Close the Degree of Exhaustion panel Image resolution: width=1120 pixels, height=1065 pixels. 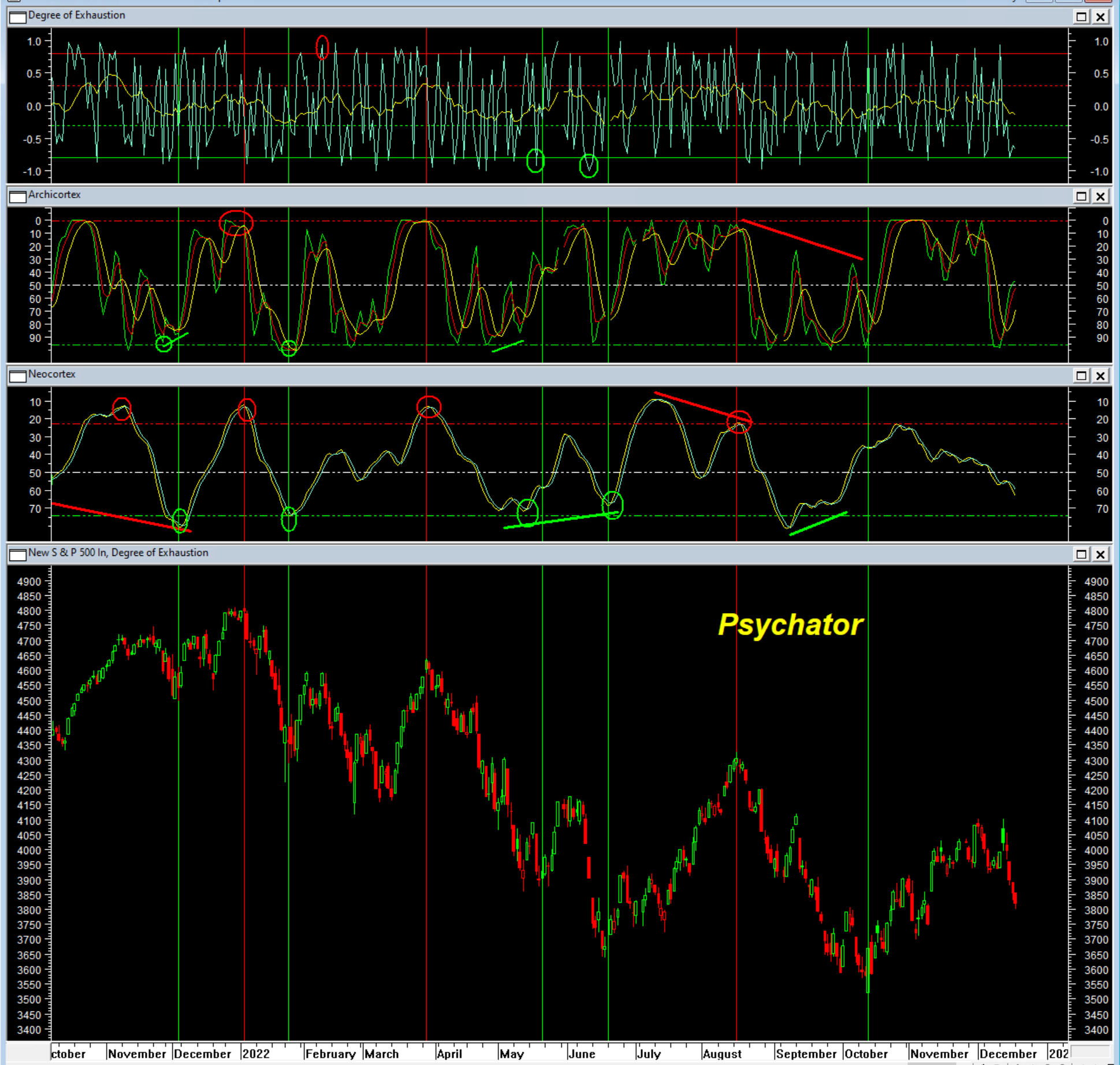1101,17
